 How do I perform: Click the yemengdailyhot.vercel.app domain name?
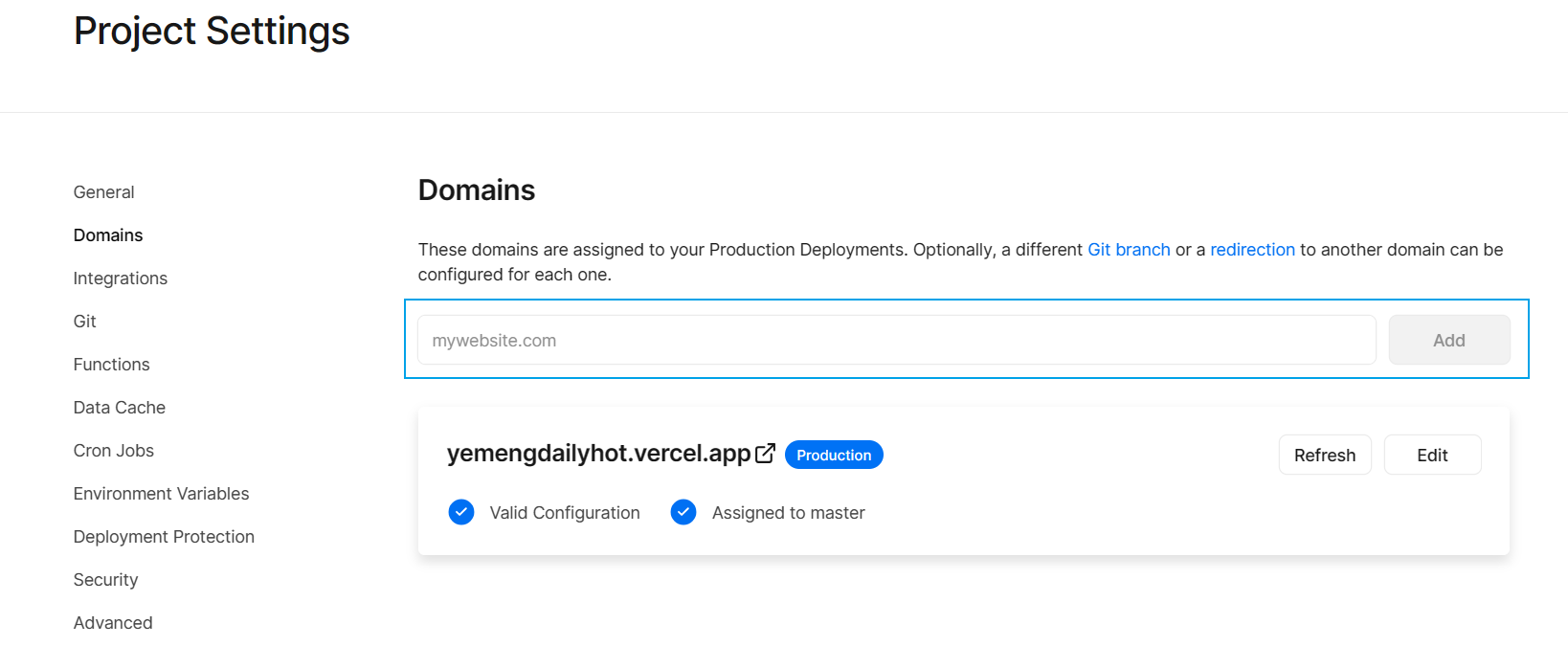coord(599,454)
